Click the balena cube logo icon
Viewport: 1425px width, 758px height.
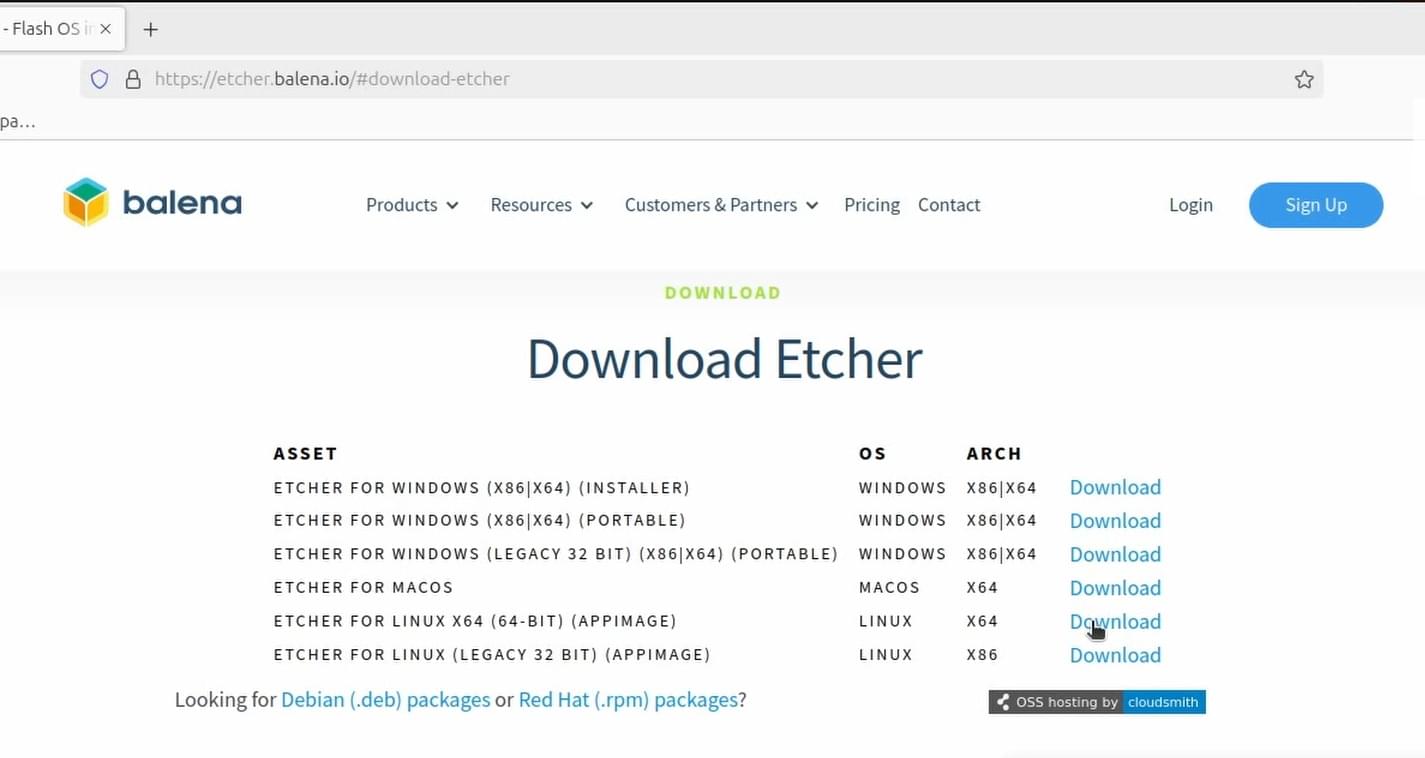[x=85, y=203]
